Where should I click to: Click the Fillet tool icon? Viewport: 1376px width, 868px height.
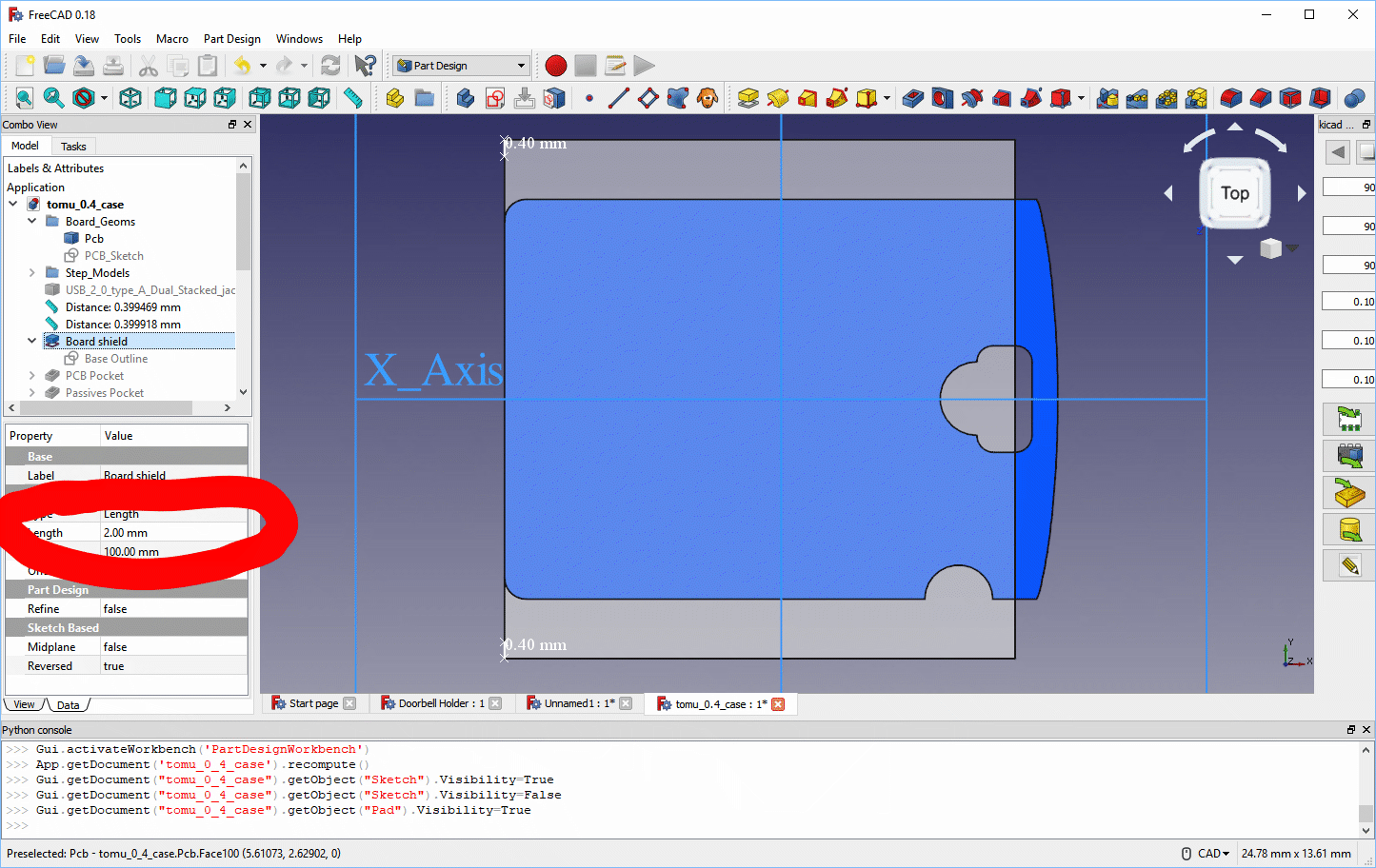(x=1231, y=98)
